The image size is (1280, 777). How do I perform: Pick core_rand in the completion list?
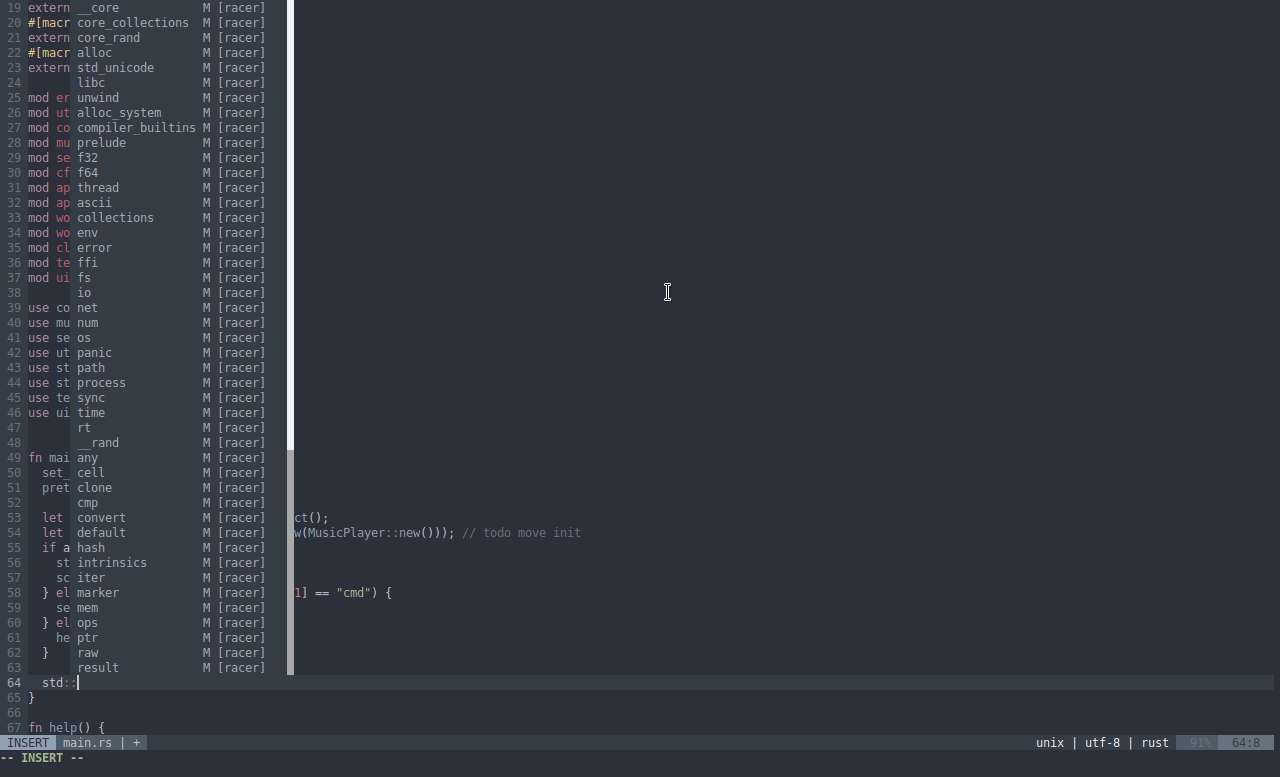point(178,38)
